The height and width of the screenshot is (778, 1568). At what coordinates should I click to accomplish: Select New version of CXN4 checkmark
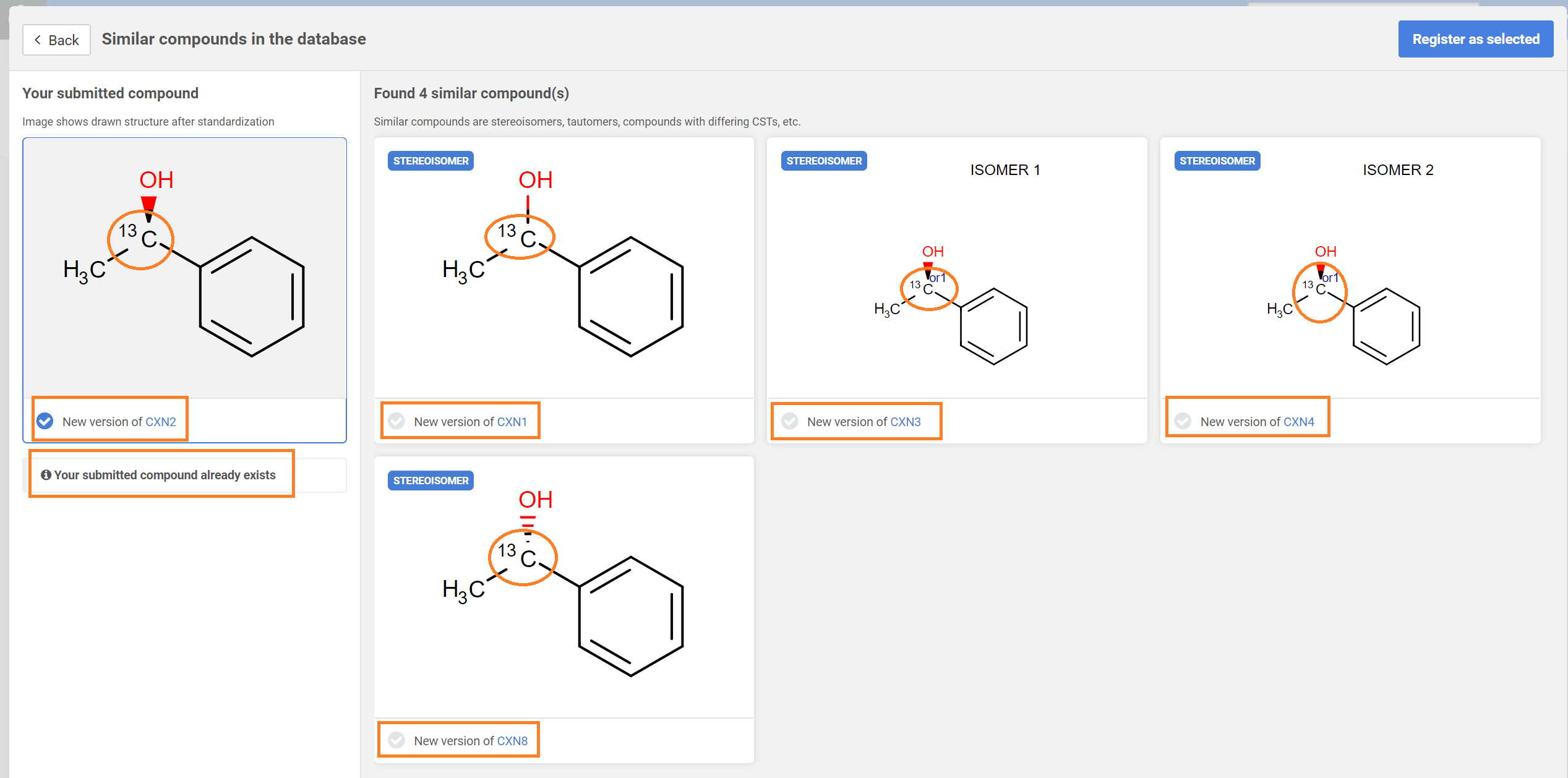pyautogui.click(x=1183, y=421)
